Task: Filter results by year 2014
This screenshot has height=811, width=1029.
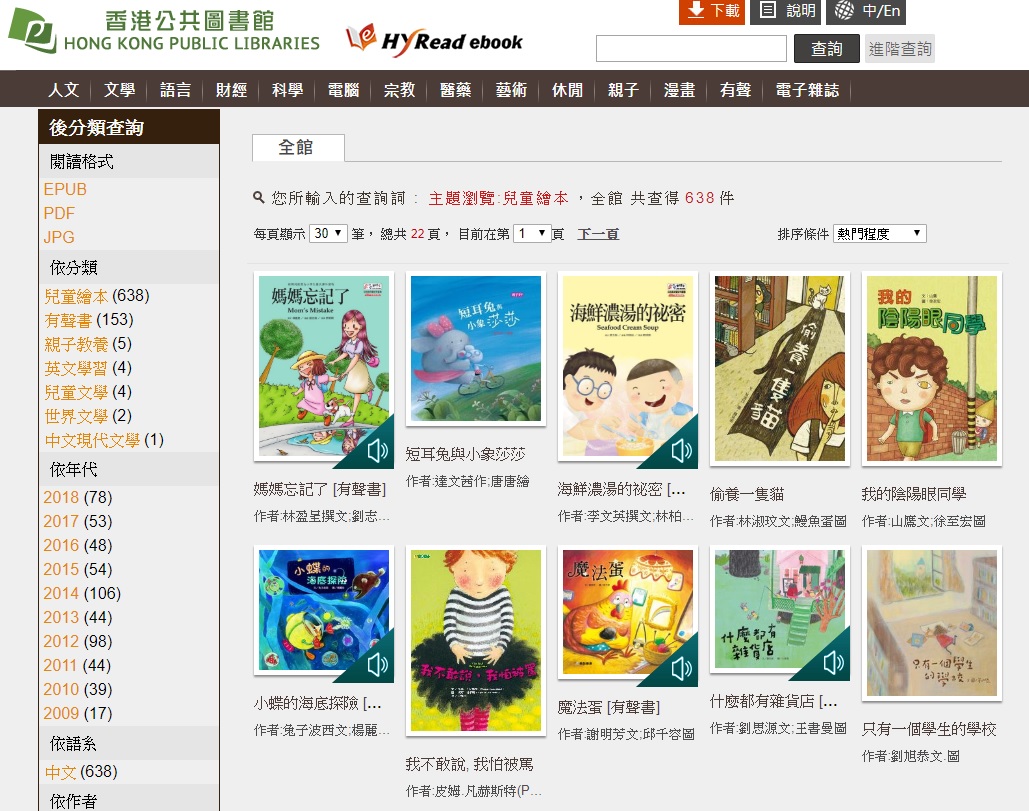Action: tap(61, 593)
